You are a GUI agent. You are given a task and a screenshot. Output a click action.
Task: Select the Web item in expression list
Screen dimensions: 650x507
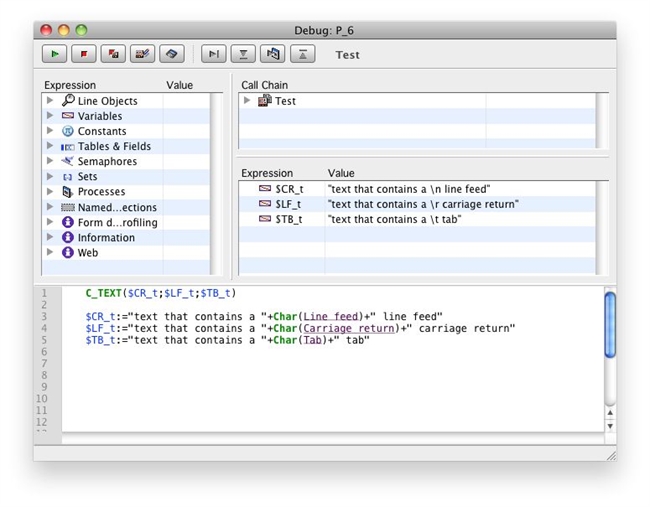click(88, 253)
